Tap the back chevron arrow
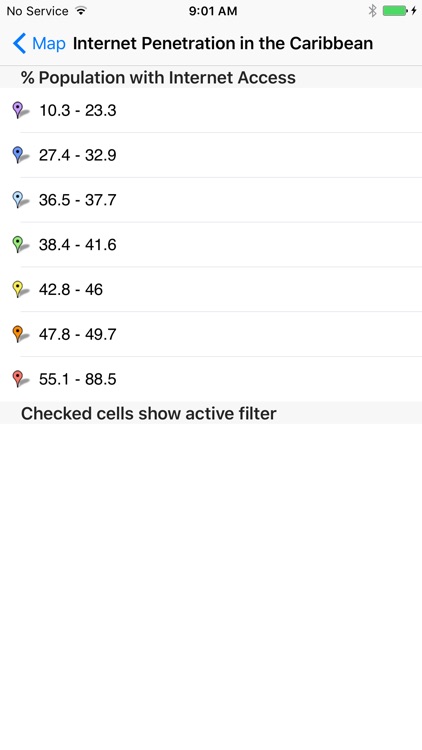Viewport: 422px width, 750px height. tap(19, 44)
